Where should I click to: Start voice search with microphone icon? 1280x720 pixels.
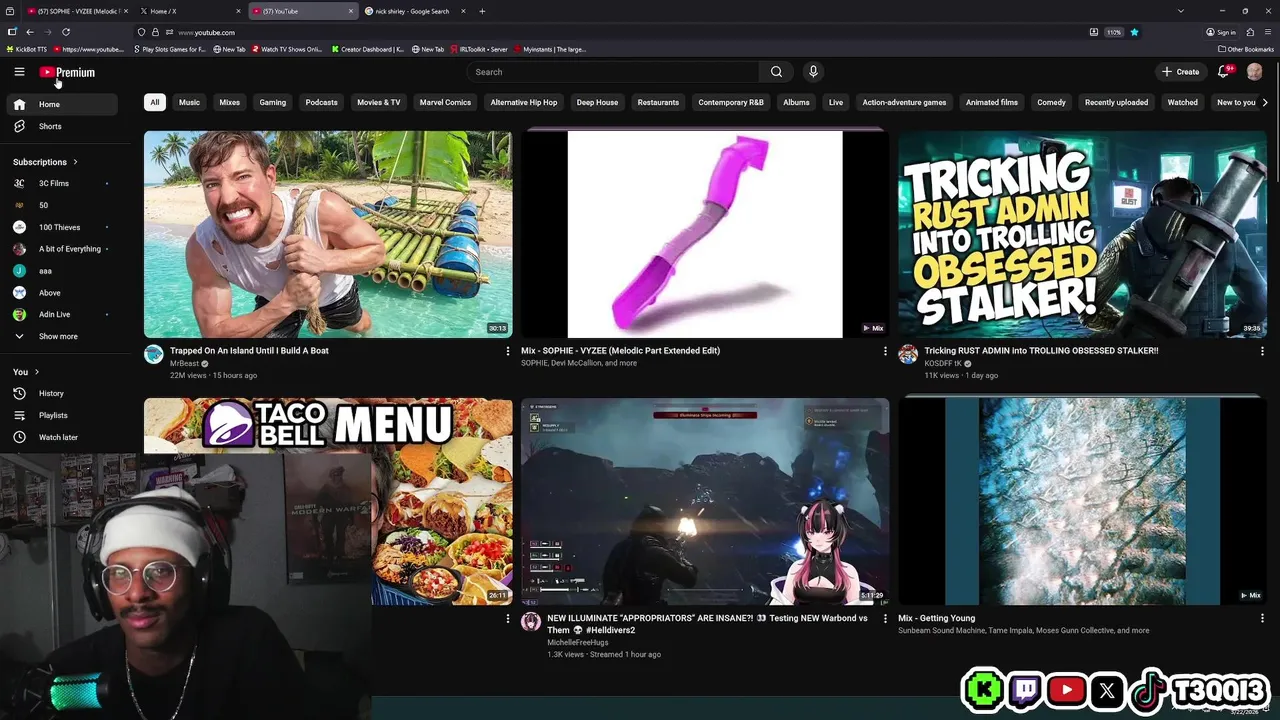click(813, 72)
